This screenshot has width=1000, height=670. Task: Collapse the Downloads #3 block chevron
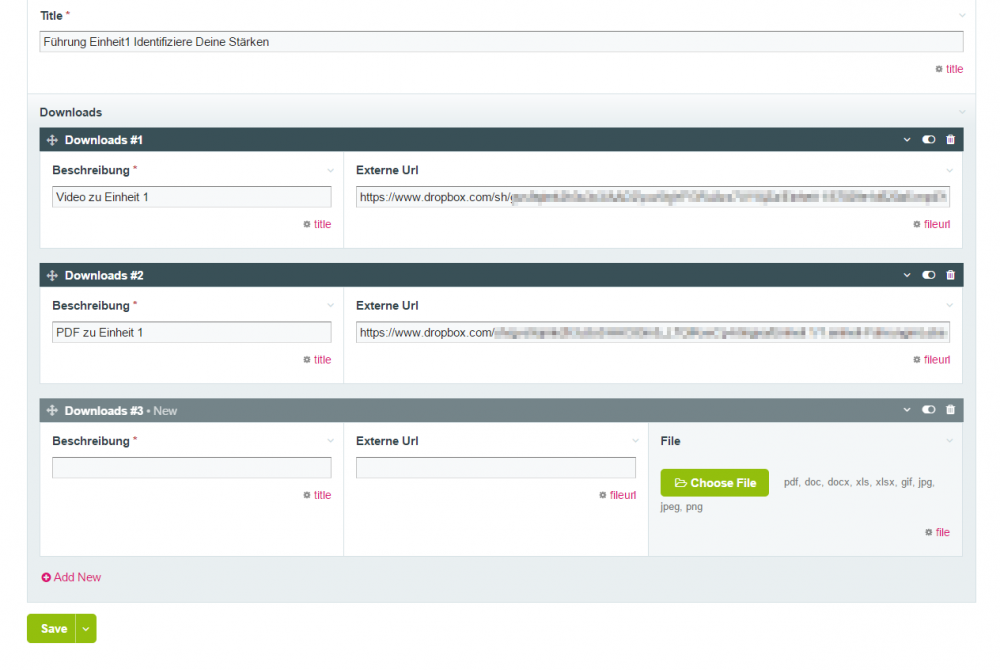[x=907, y=410]
